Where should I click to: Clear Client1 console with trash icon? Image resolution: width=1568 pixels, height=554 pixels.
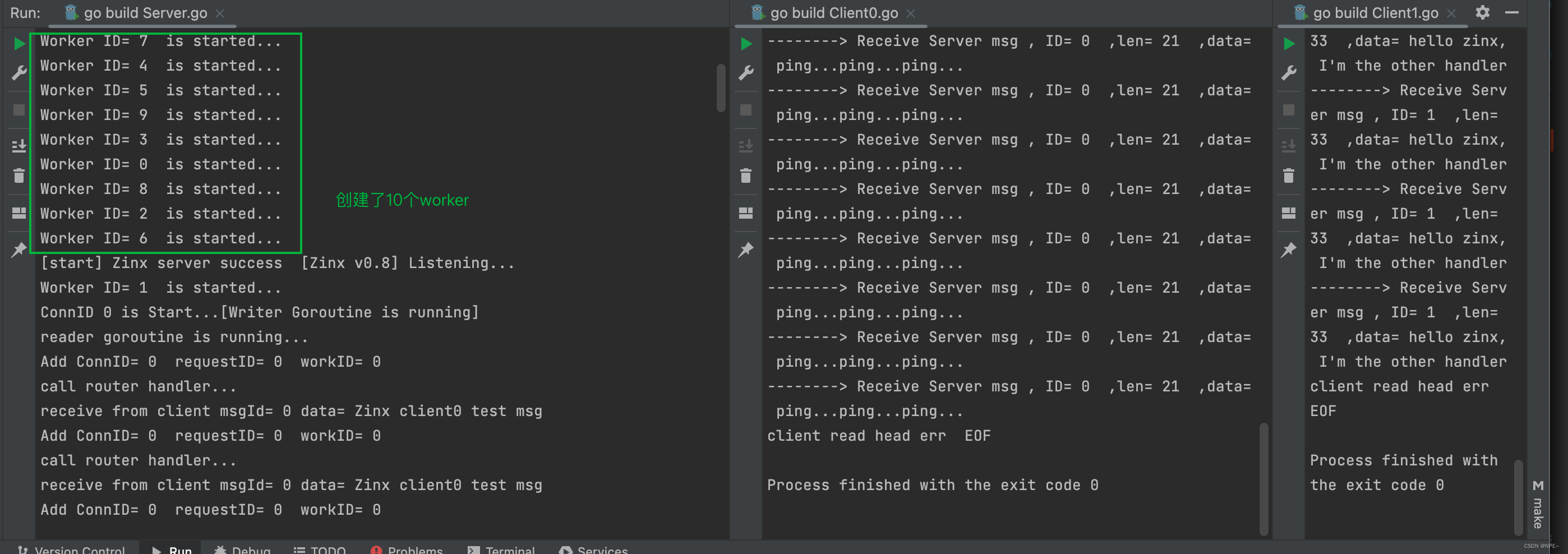pyautogui.click(x=1289, y=176)
